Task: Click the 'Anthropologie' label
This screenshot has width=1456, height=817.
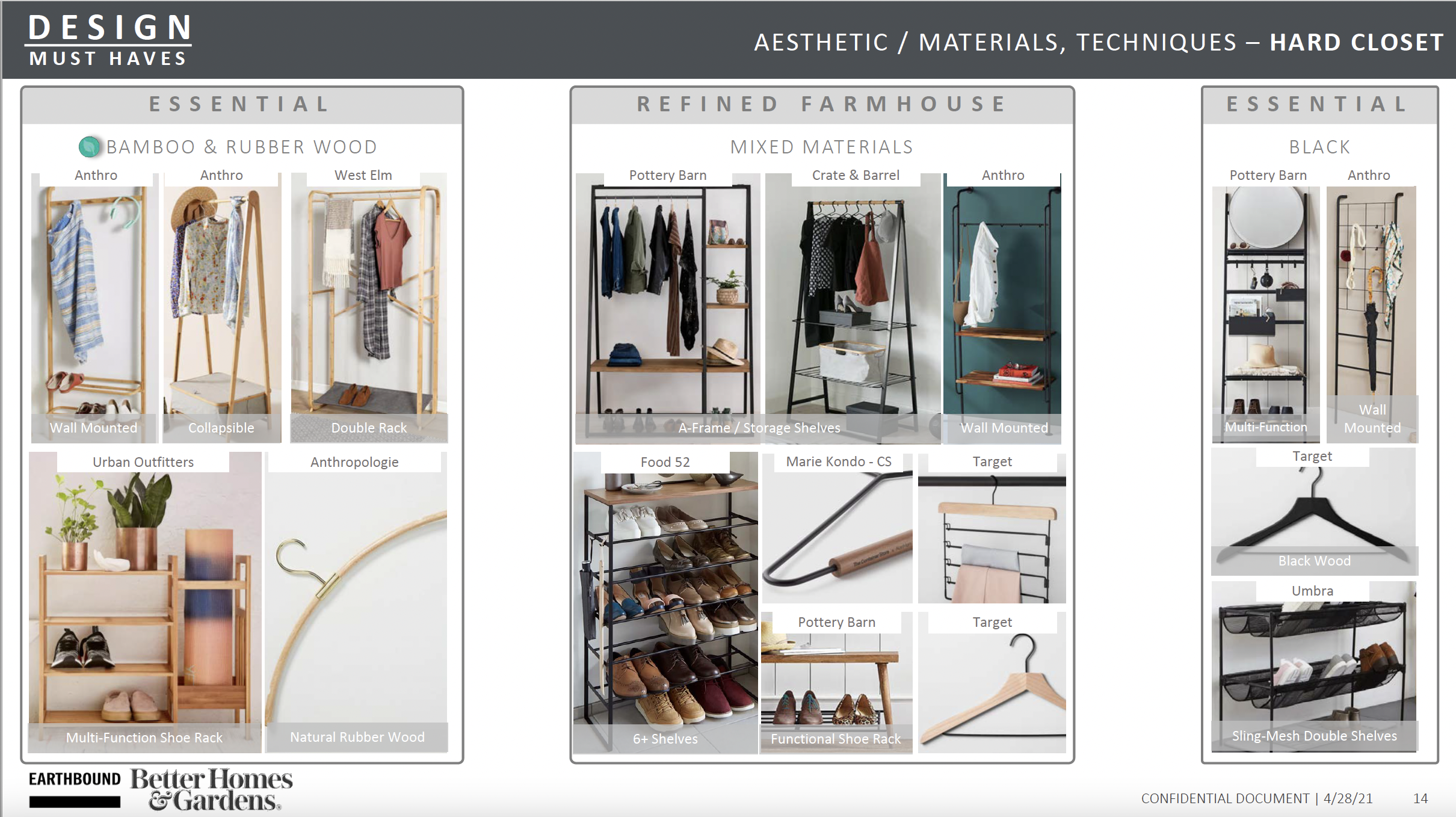Action: click(x=354, y=462)
